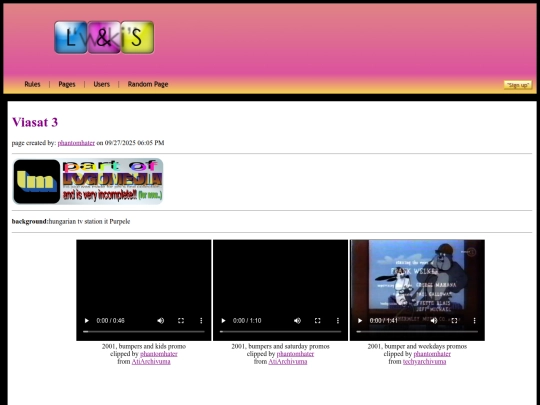Open phantomhater link under saturday promos
The width and height of the screenshot is (540, 405).
295,354
